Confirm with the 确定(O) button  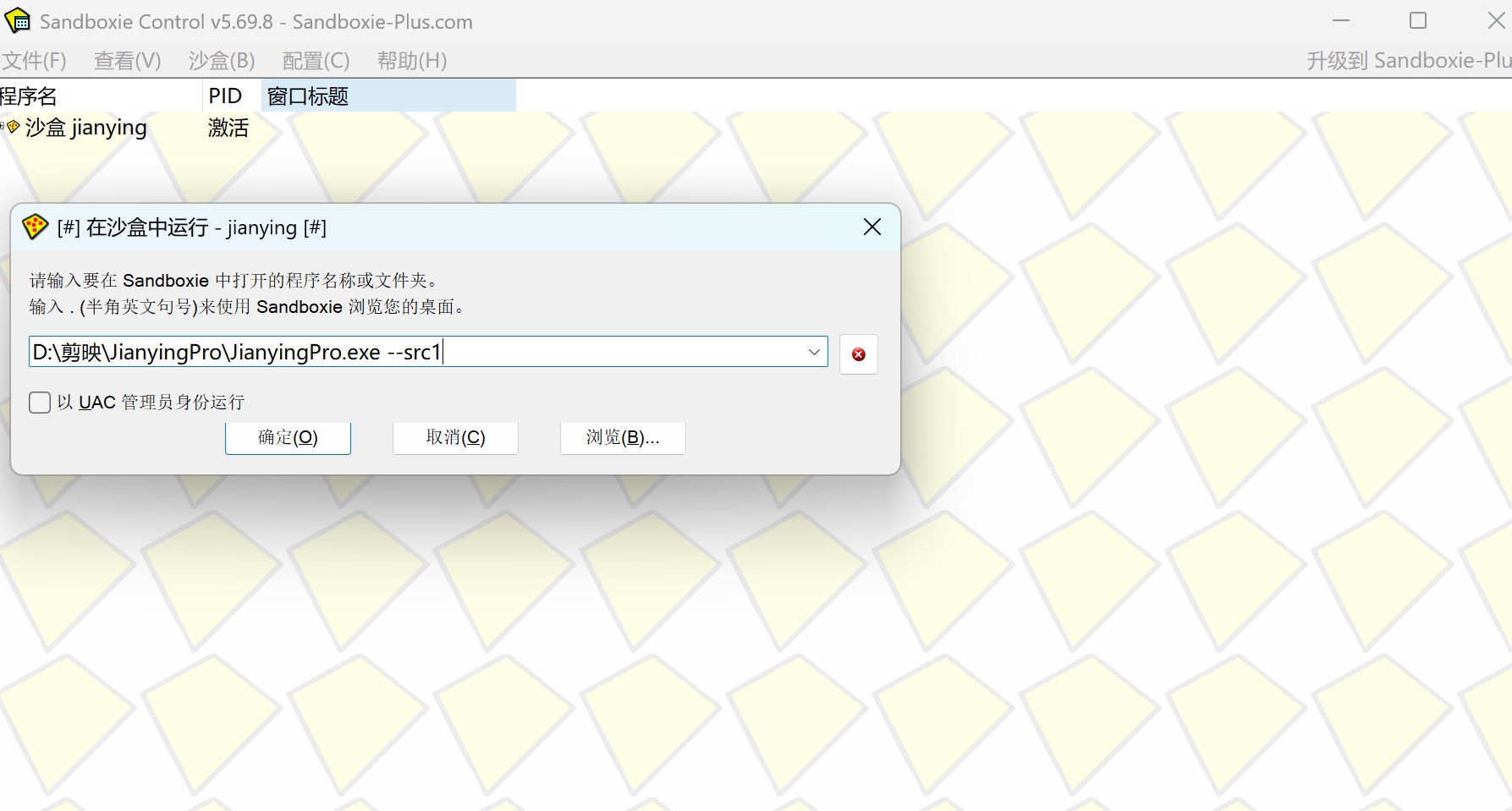(x=288, y=437)
